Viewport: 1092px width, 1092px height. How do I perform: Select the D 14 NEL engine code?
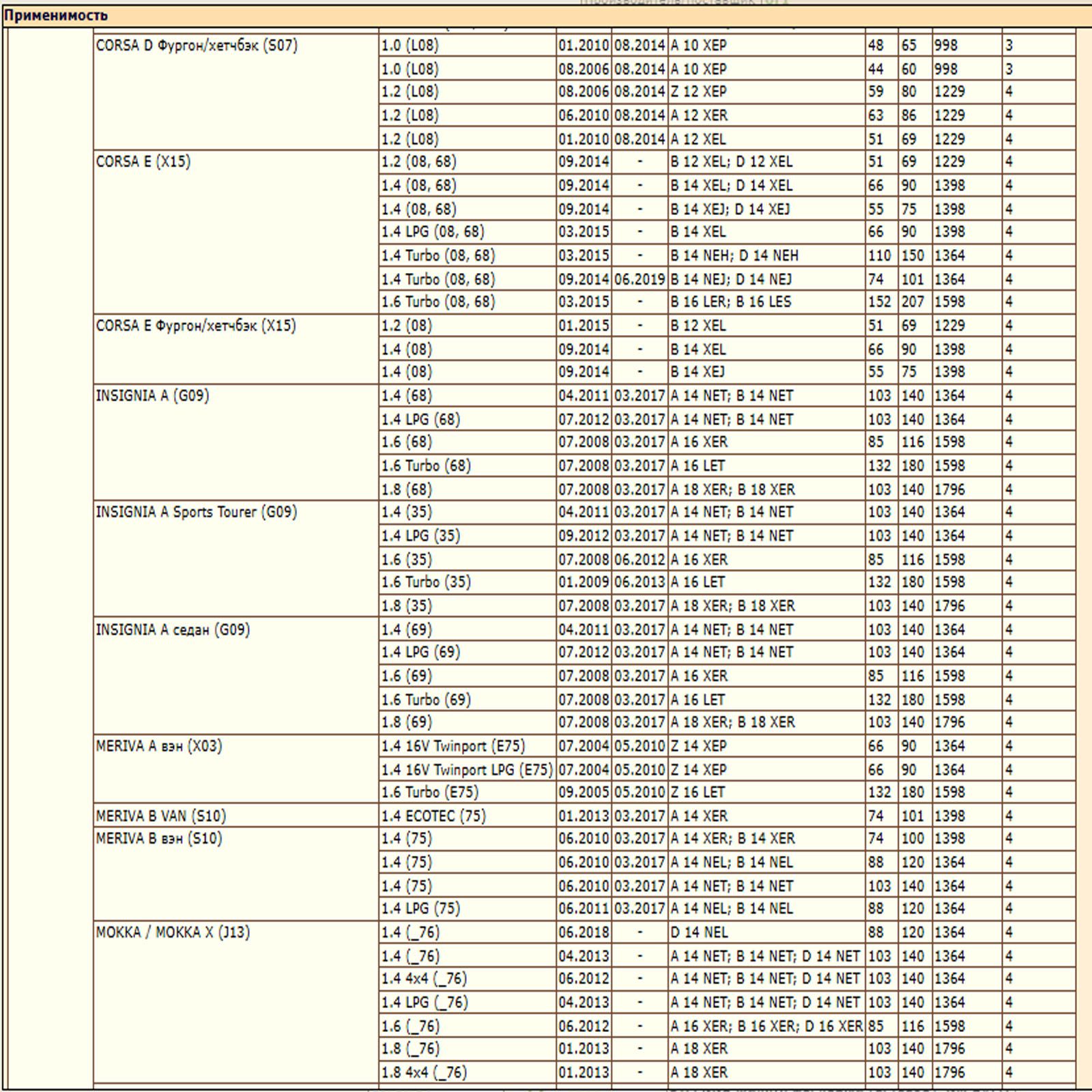699,933
